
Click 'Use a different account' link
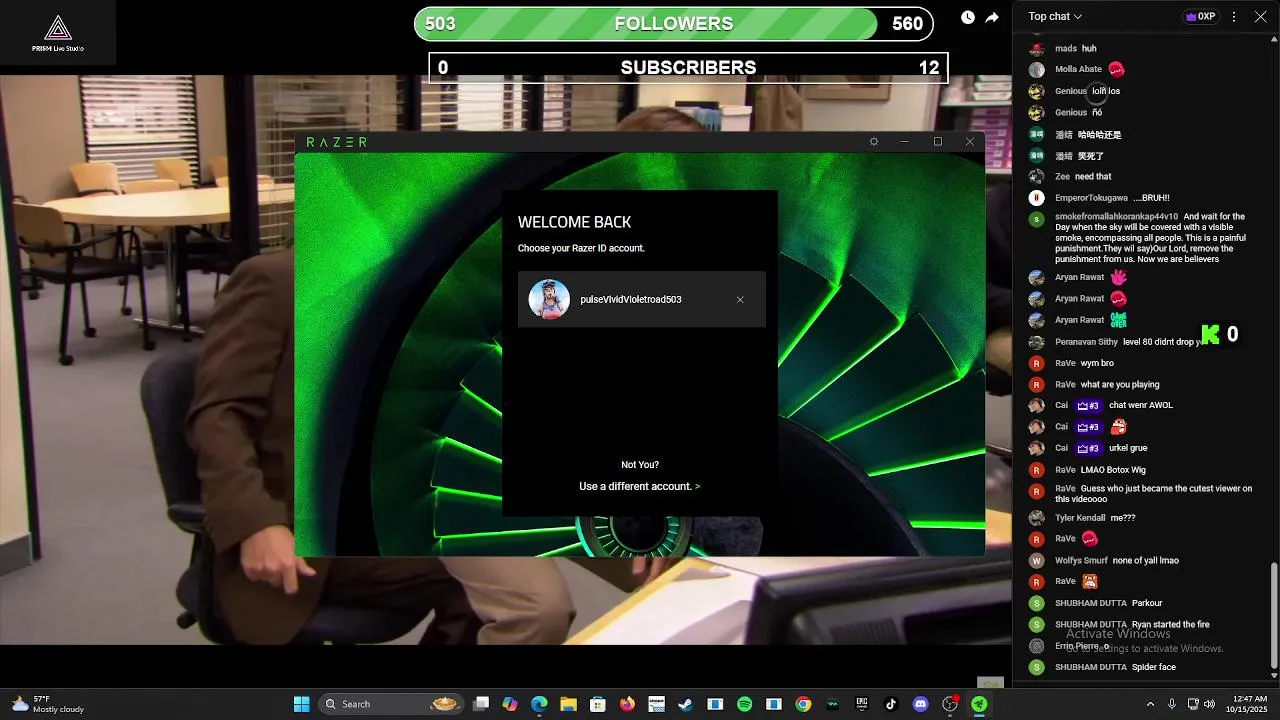click(x=639, y=486)
